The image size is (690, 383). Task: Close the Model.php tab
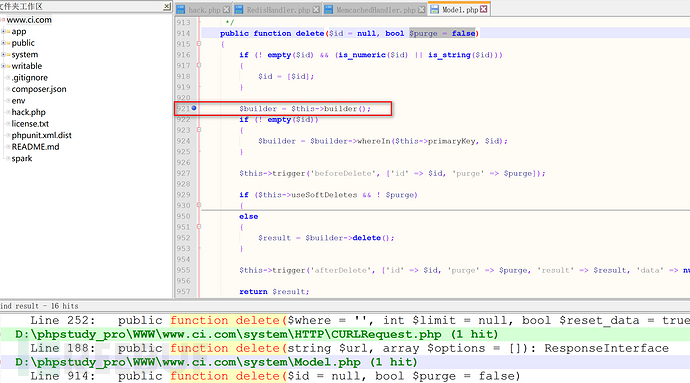pyautogui.click(x=484, y=9)
